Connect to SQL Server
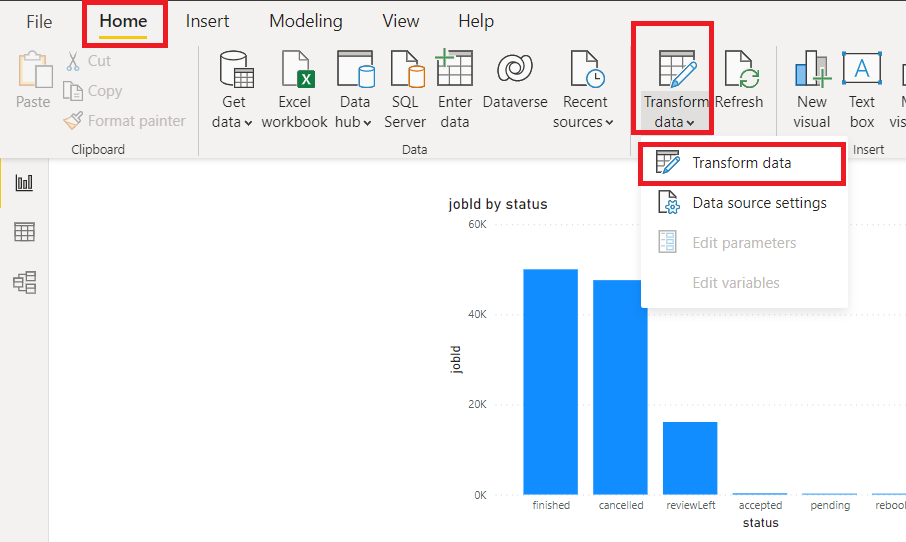906x542 pixels. pyautogui.click(x=405, y=90)
